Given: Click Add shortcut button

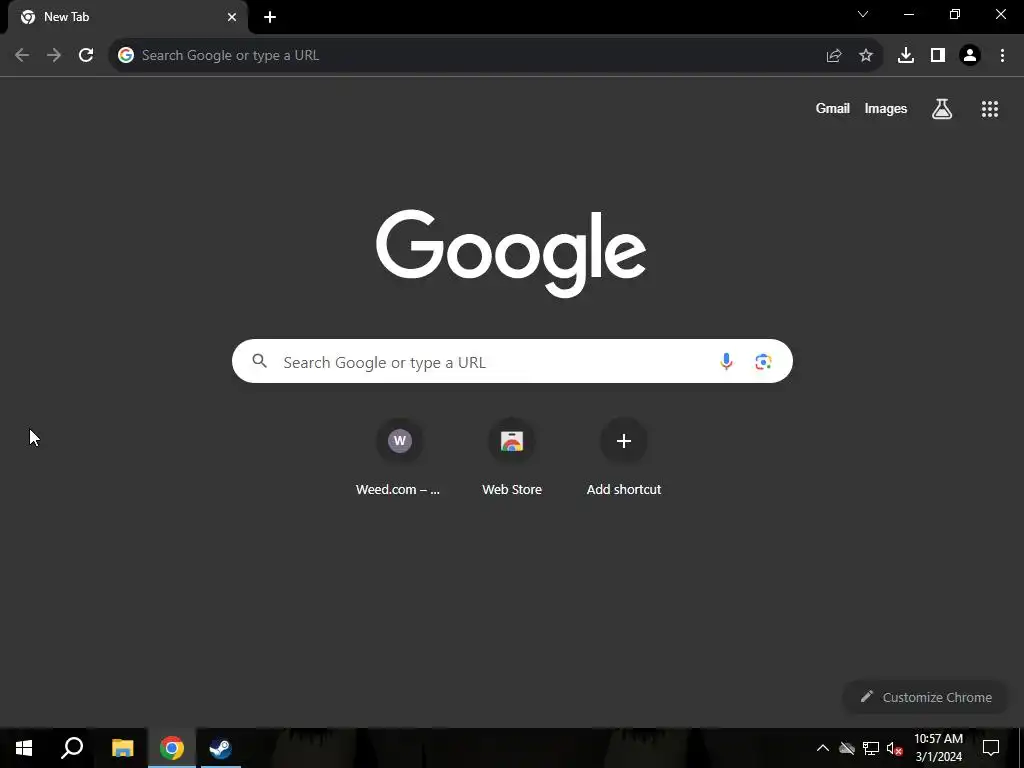Looking at the screenshot, I should (x=624, y=458).
